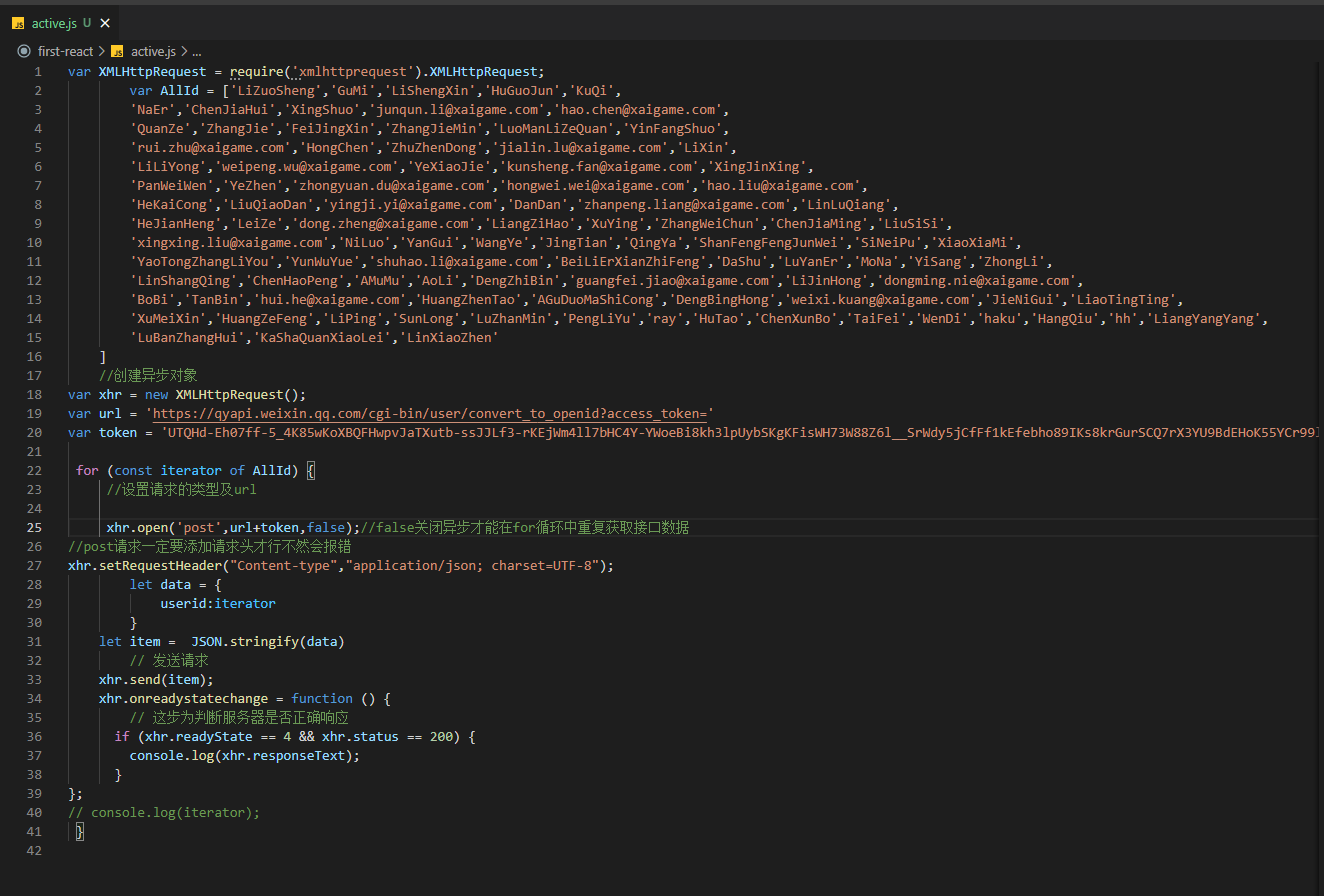Click 'ShanFengFengJunWei' in the array
Viewport: 1324px width, 896px height.
click(x=771, y=242)
